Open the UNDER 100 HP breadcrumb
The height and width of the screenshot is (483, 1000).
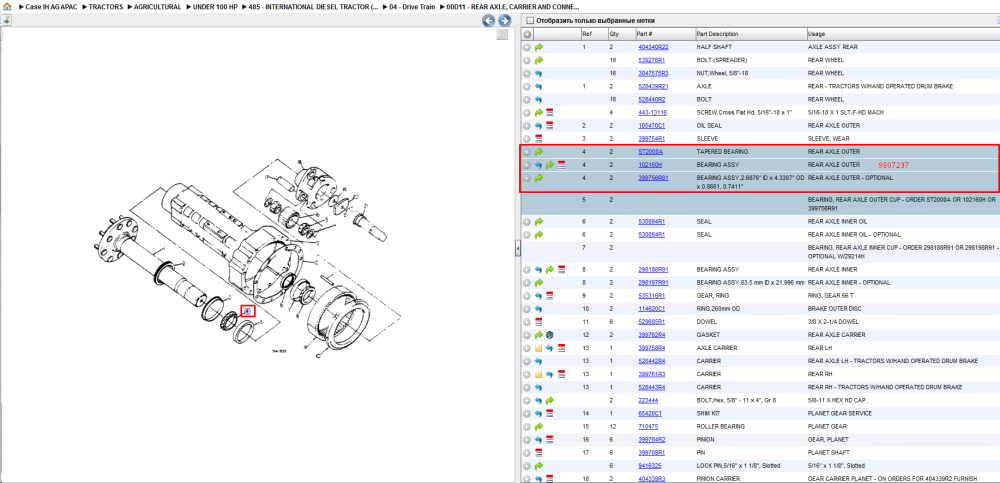tap(215, 7)
